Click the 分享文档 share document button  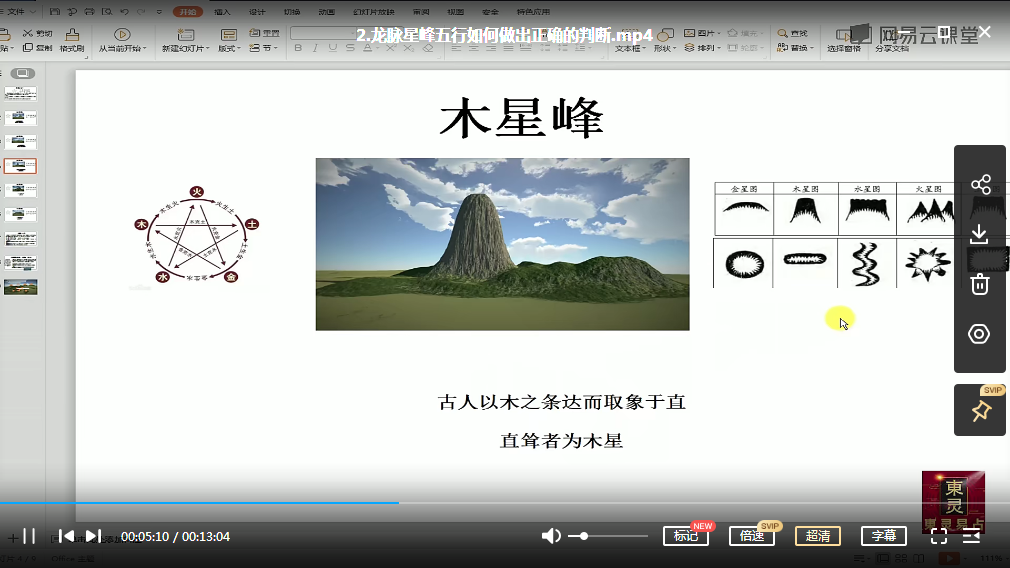click(892, 41)
